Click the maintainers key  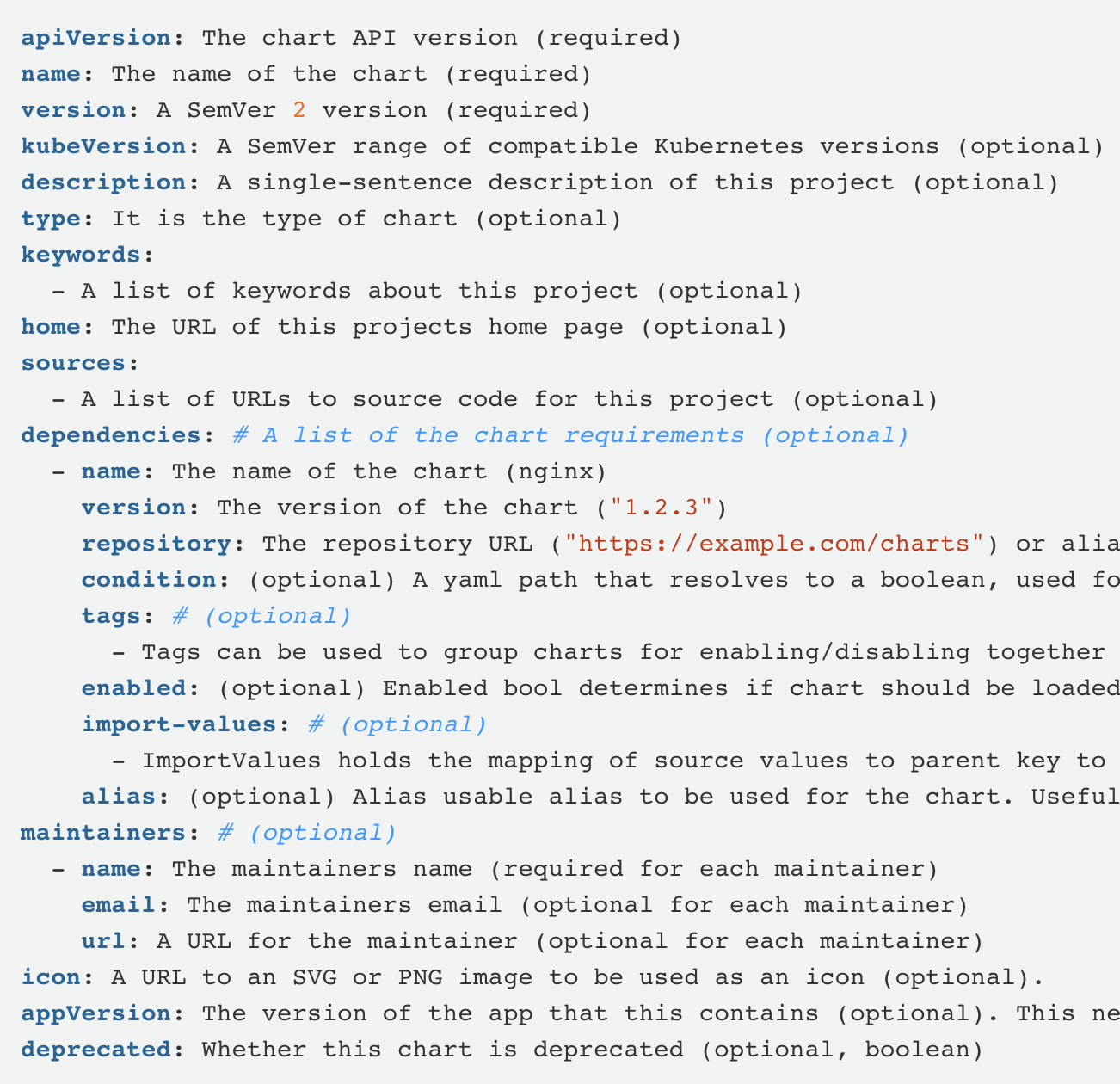(103, 833)
